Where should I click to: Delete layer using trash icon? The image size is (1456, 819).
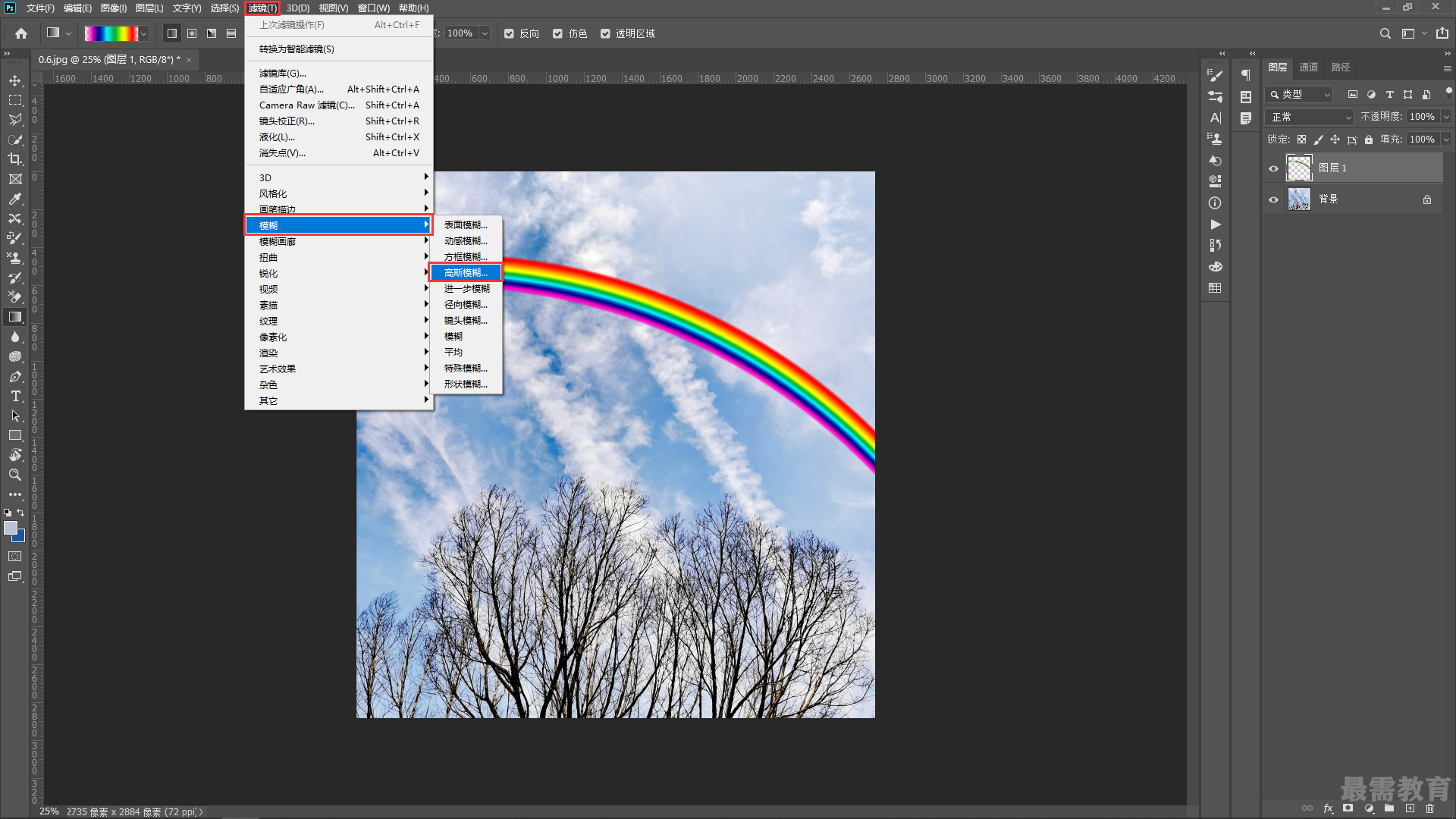(x=1430, y=808)
